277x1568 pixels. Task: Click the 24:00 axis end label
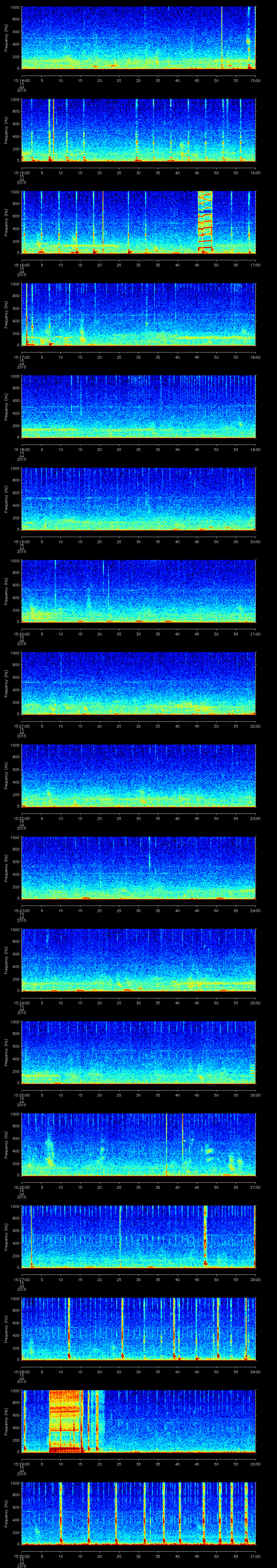coord(255,910)
